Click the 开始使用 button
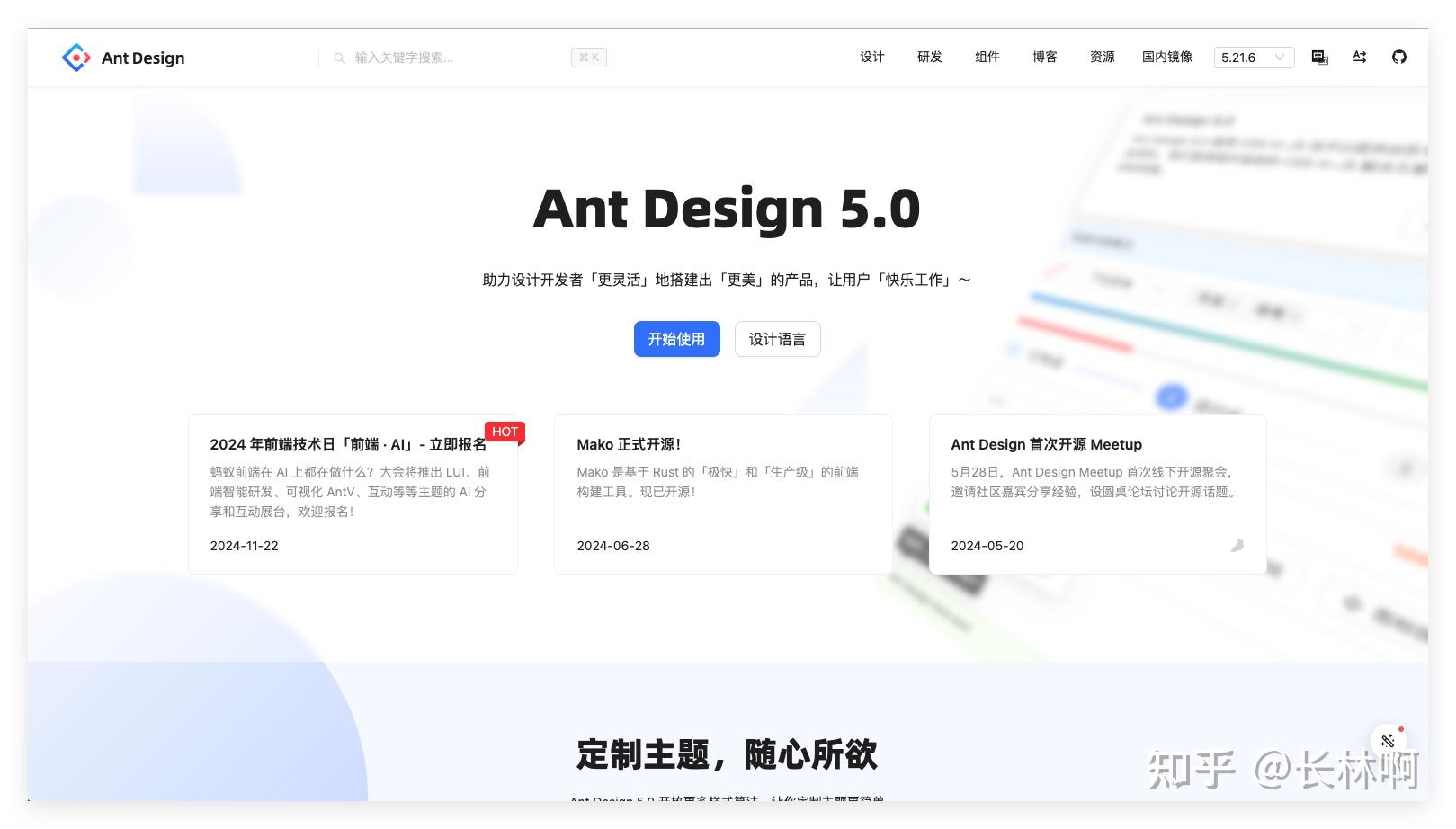The height and width of the screenshot is (829, 1456). point(676,339)
